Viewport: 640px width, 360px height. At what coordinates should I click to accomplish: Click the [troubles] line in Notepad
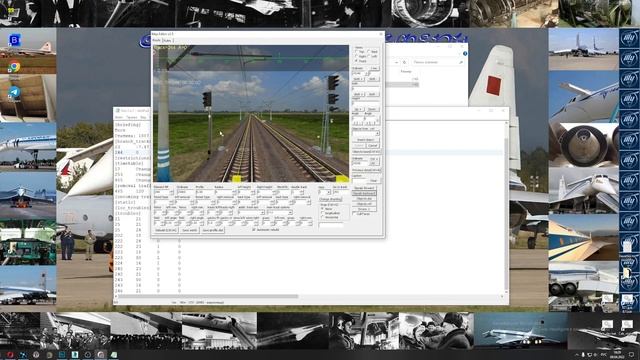127,213
